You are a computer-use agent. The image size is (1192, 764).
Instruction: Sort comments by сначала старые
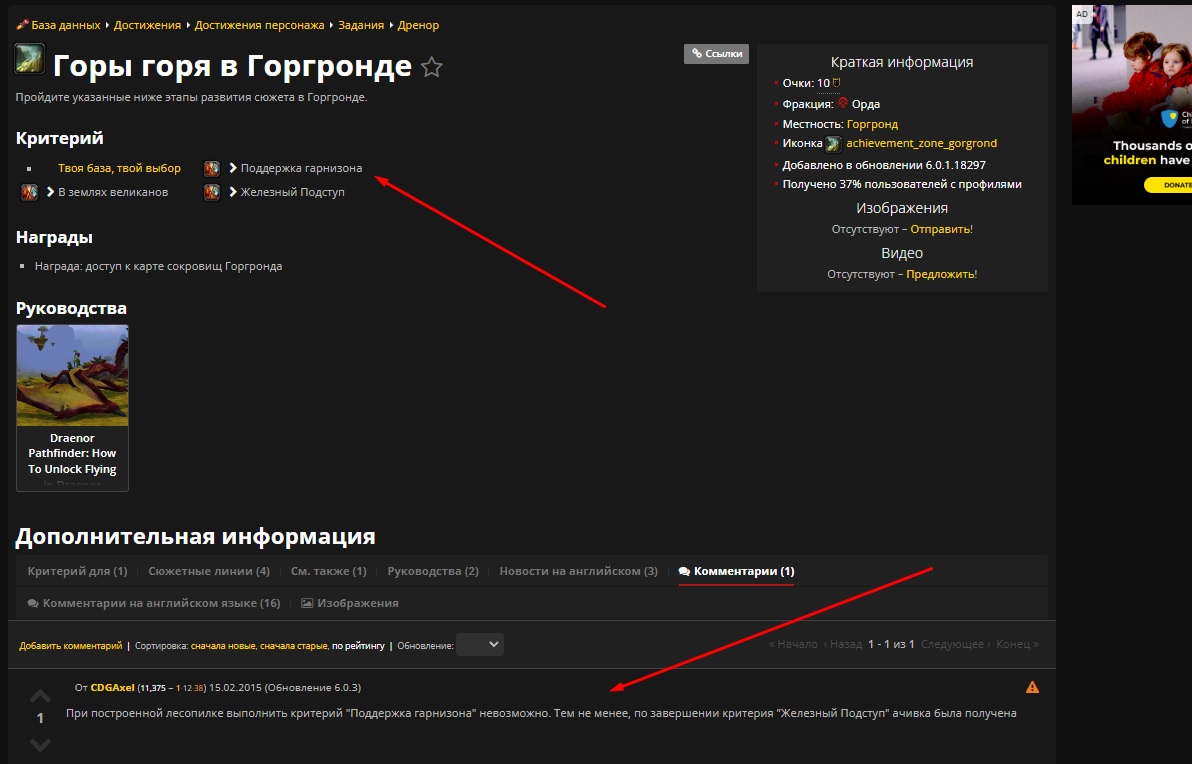pyautogui.click(x=294, y=646)
